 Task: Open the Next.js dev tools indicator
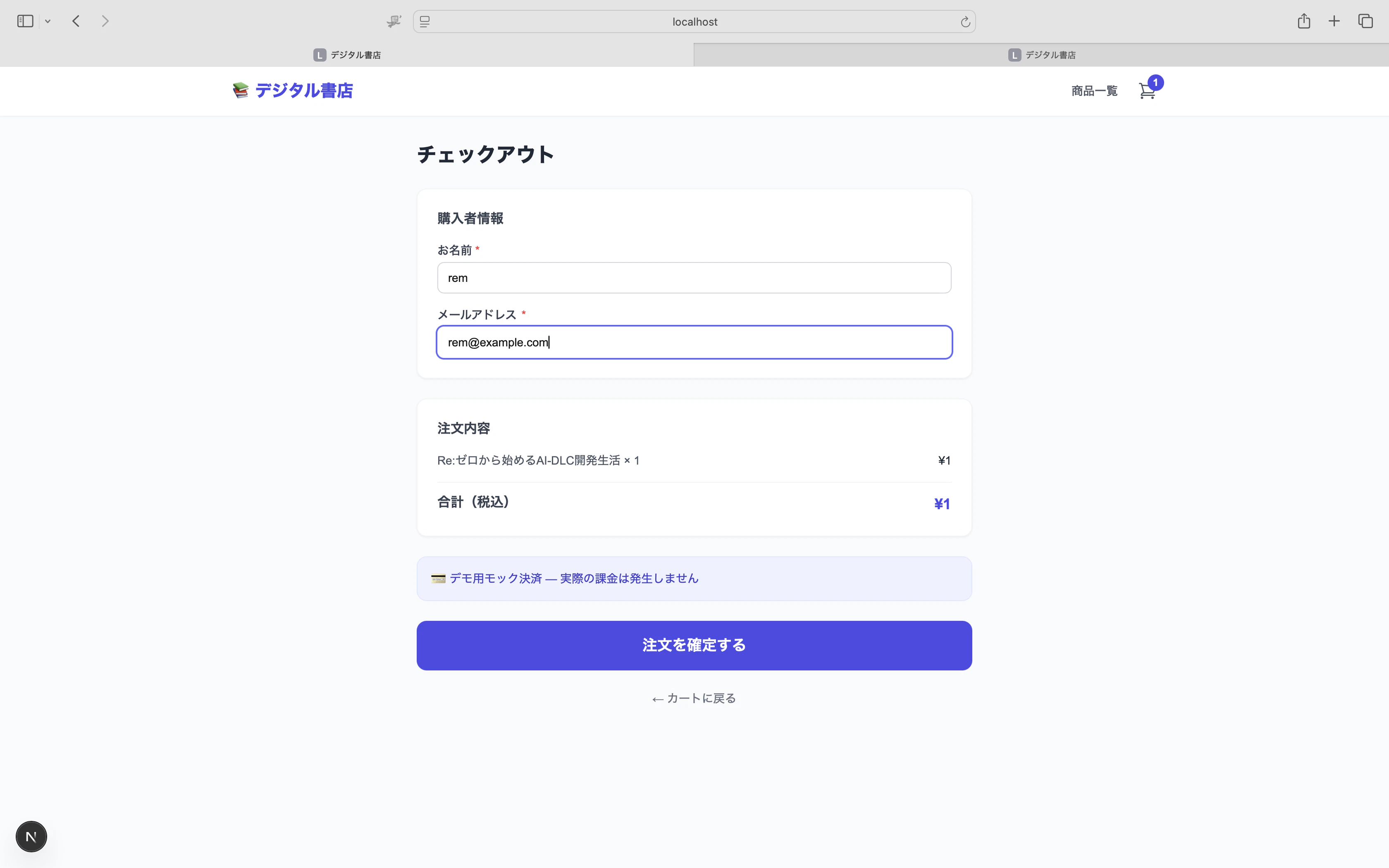(x=31, y=837)
